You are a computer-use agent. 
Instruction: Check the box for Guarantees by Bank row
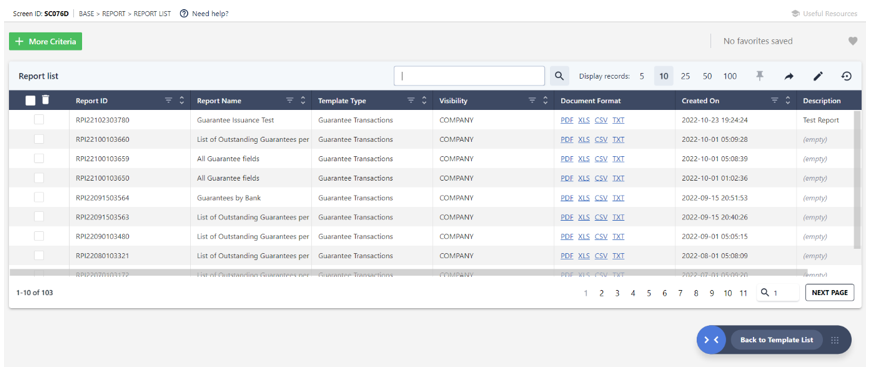(39, 197)
